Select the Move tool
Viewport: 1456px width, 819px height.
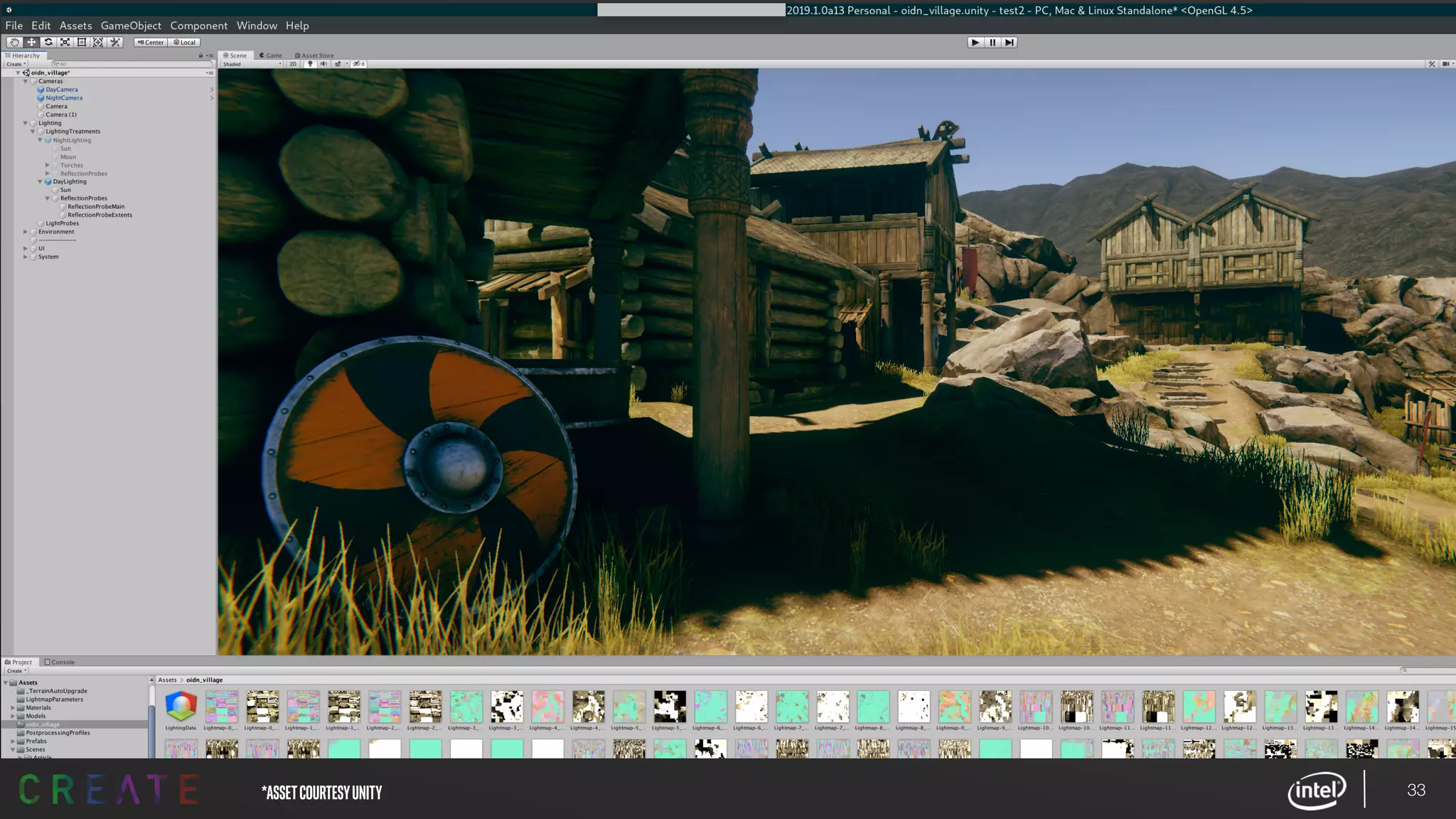point(31,43)
